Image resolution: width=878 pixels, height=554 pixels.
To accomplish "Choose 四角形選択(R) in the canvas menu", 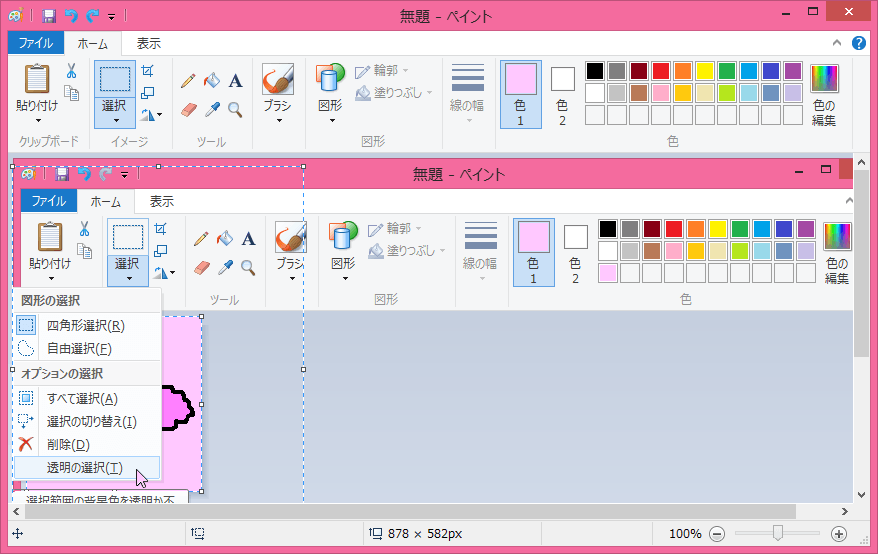I will click(87, 325).
